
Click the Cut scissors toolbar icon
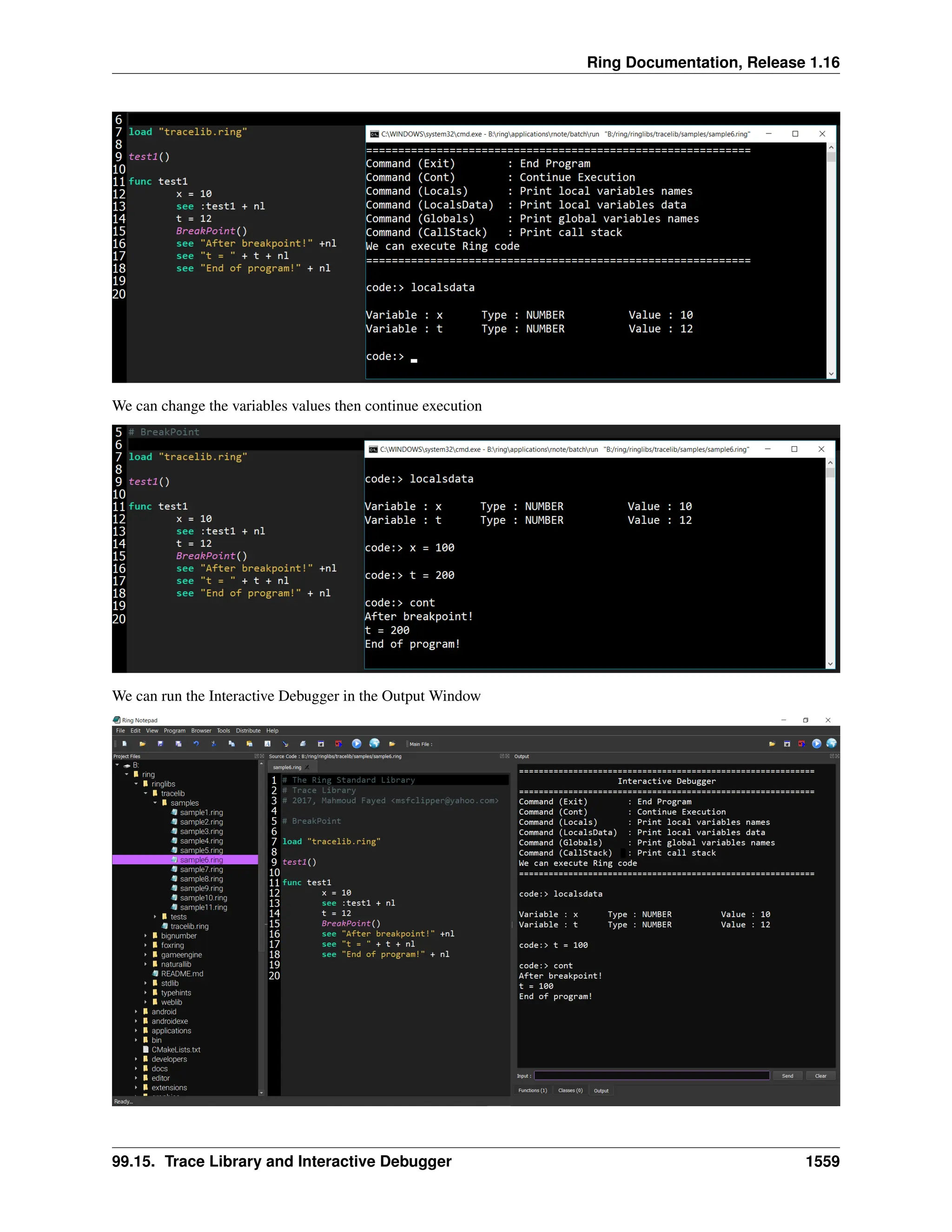click(214, 744)
